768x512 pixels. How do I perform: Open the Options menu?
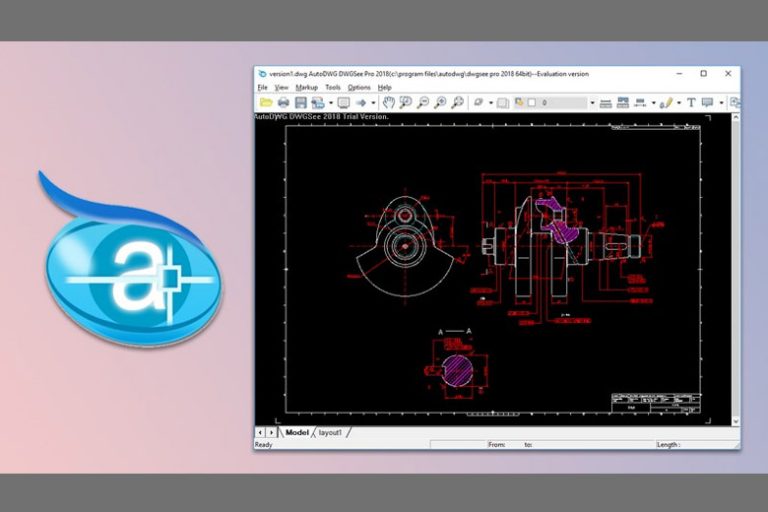[x=359, y=87]
